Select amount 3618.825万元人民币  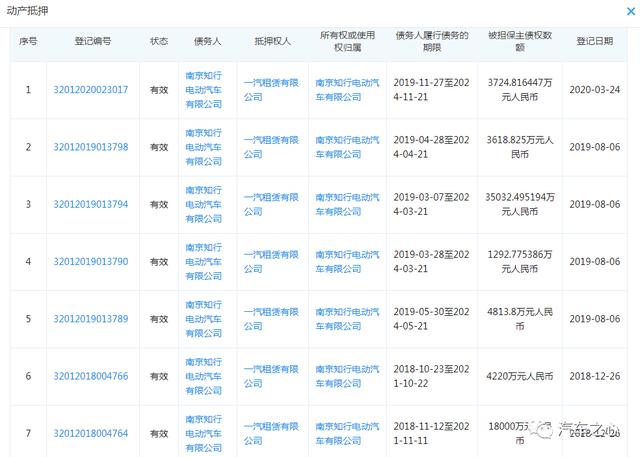520,147
